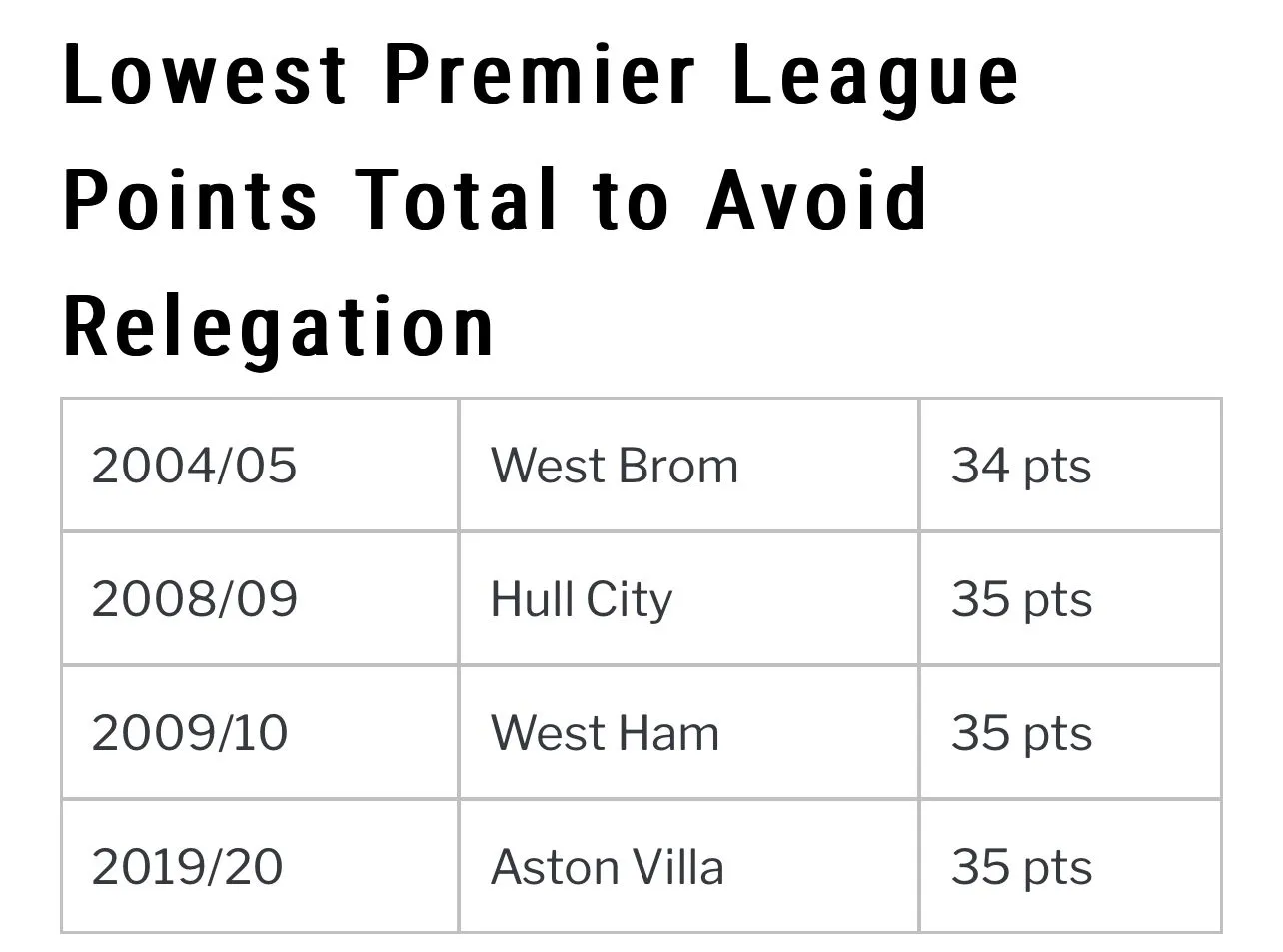Click the word Points in the heading

pyautogui.click(x=191, y=200)
